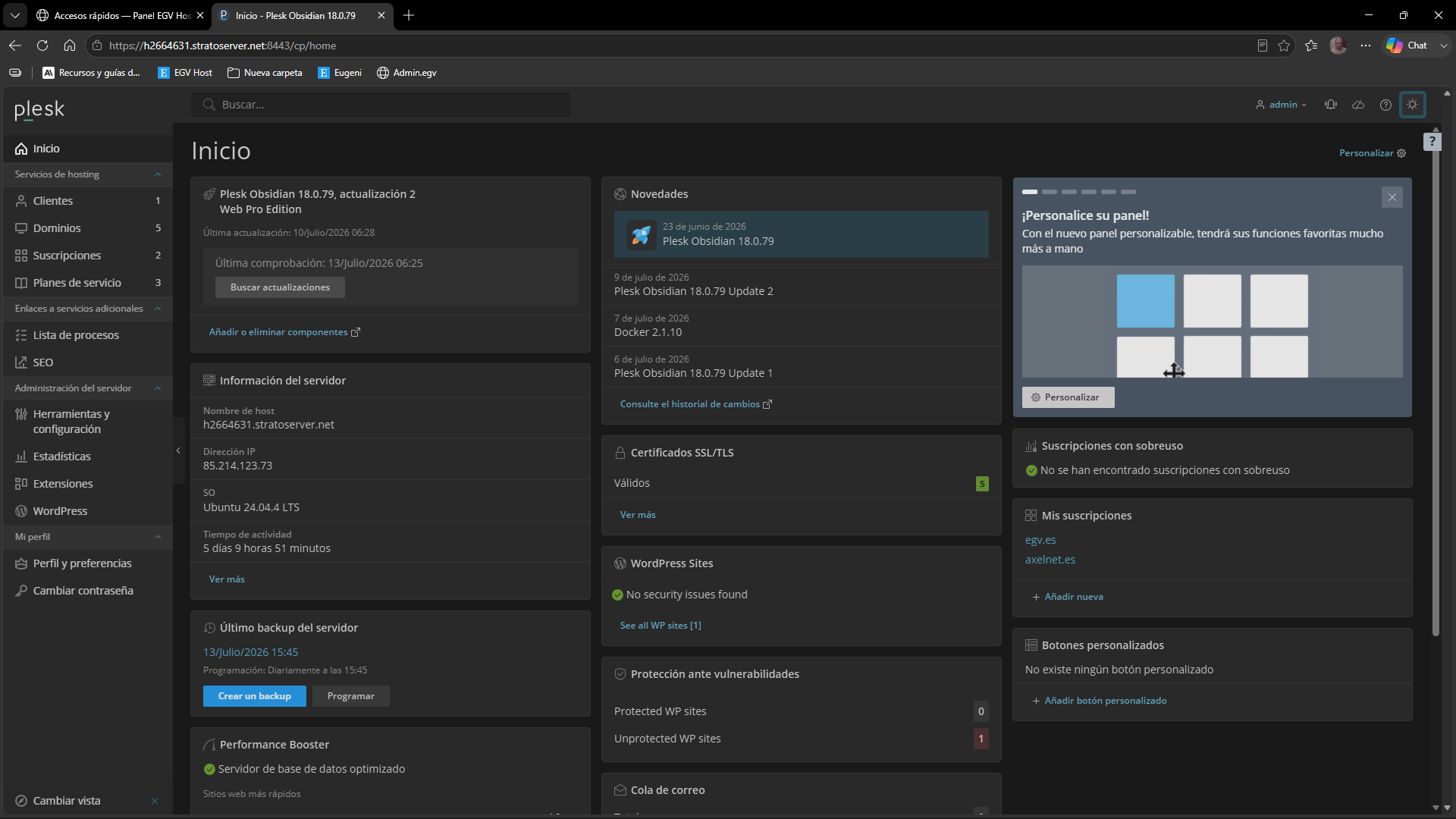Click the Extensiones icon in sidebar
The width and height of the screenshot is (1456, 819).
click(x=21, y=484)
